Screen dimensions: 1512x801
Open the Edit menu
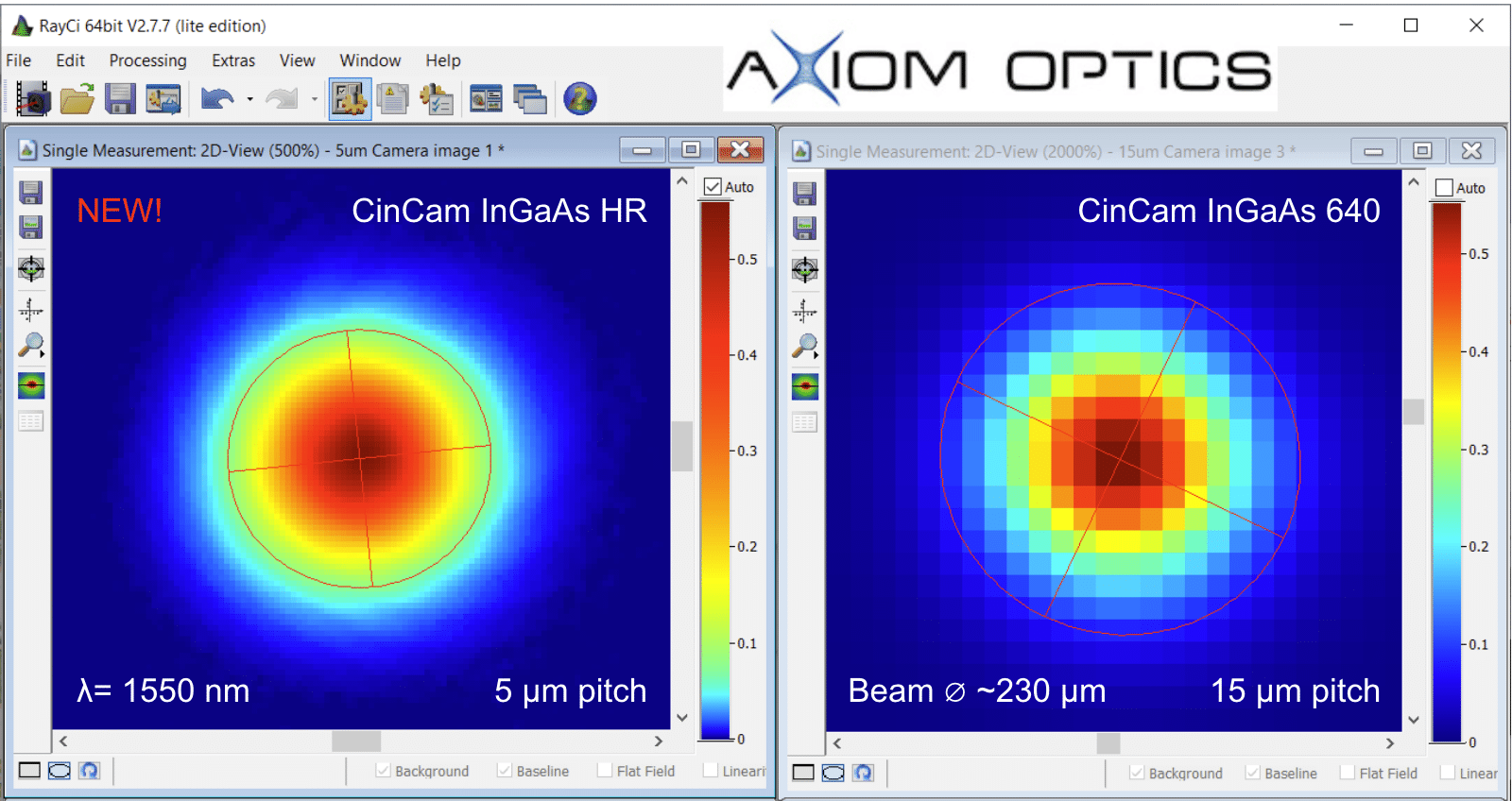click(71, 60)
